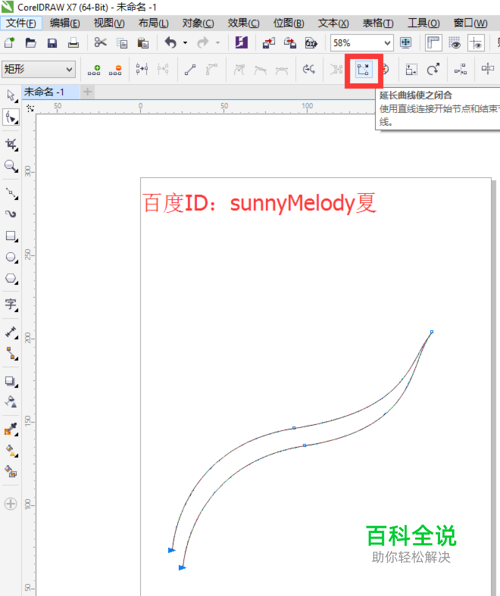Click the Stretch or scale nodes icon
Image resolution: width=500 pixels, height=596 pixels.
[x=411, y=70]
